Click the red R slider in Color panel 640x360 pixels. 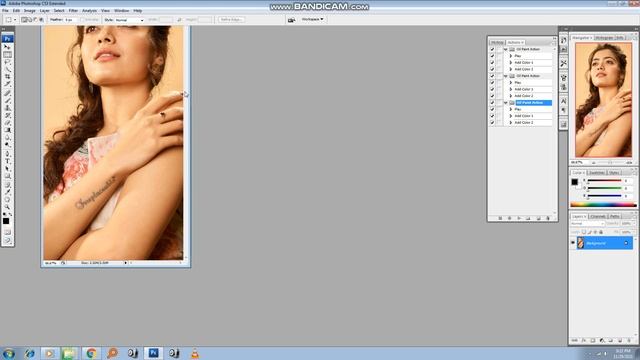604,180
